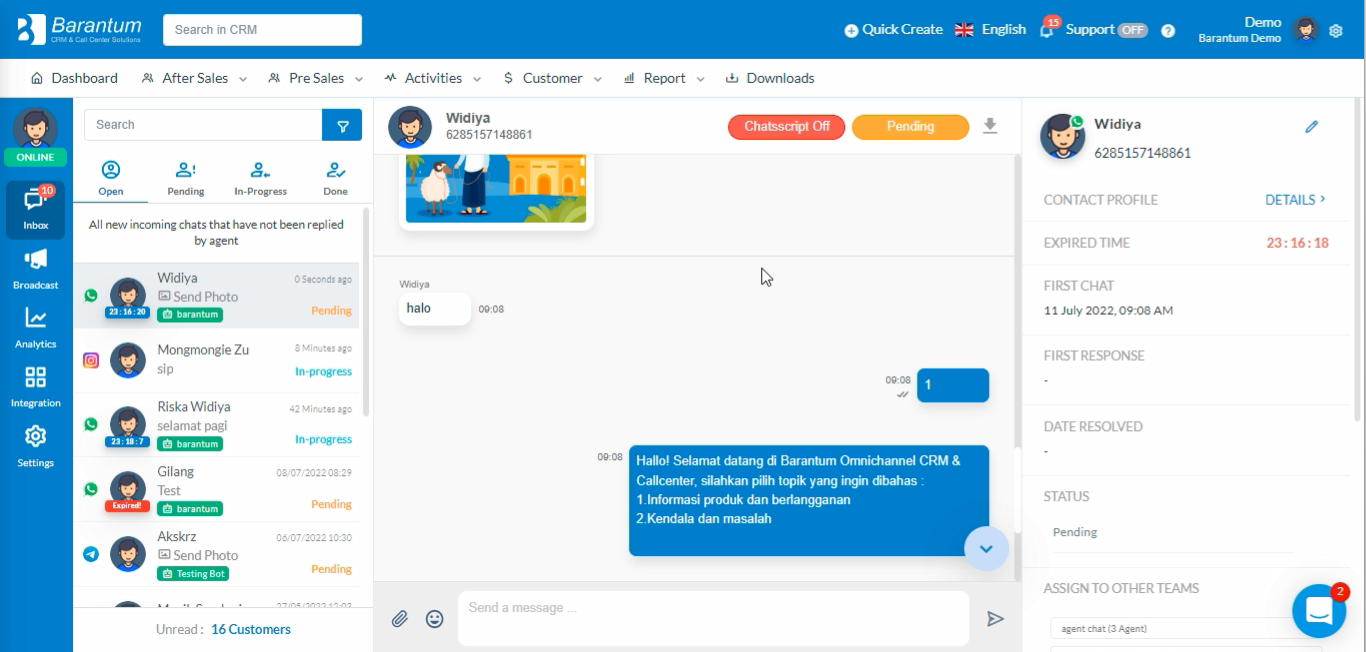Open Akskrz chat
The width and height of the screenshot is (1366, 652).
(217, 555)
